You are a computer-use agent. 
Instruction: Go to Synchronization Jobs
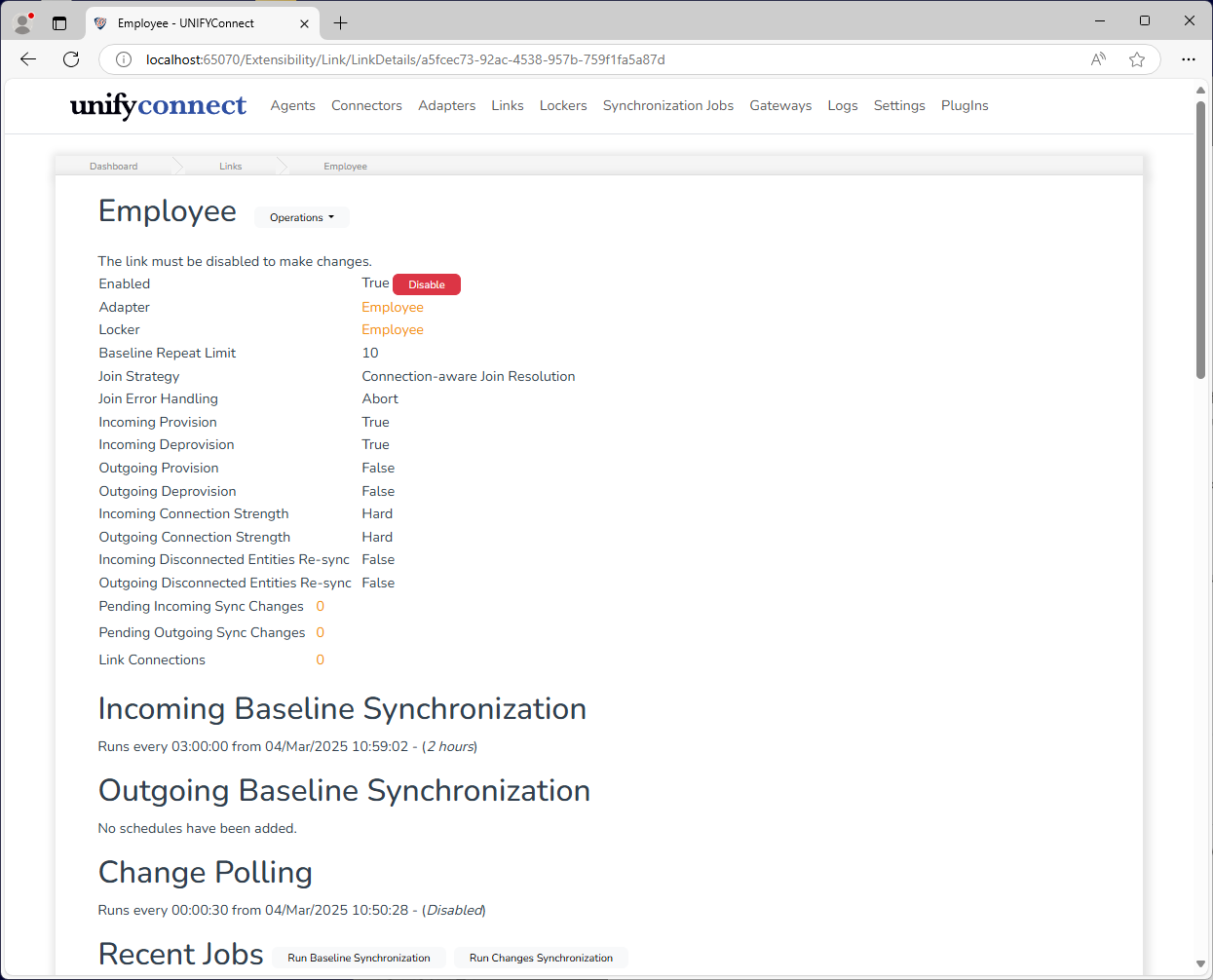pyautogui.click(x=668, y=105)
